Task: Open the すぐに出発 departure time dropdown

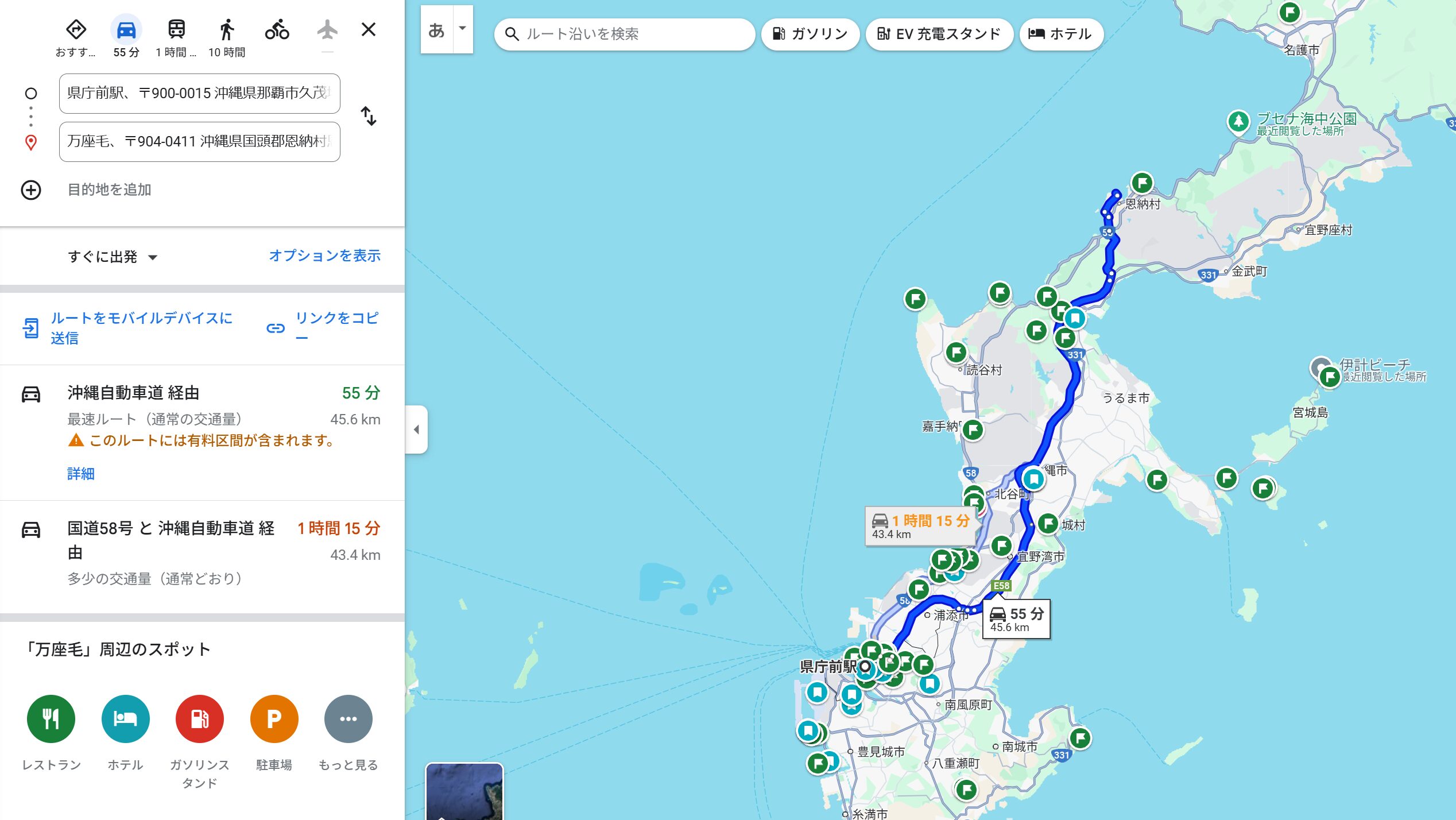Action: [x=113, y=257]
